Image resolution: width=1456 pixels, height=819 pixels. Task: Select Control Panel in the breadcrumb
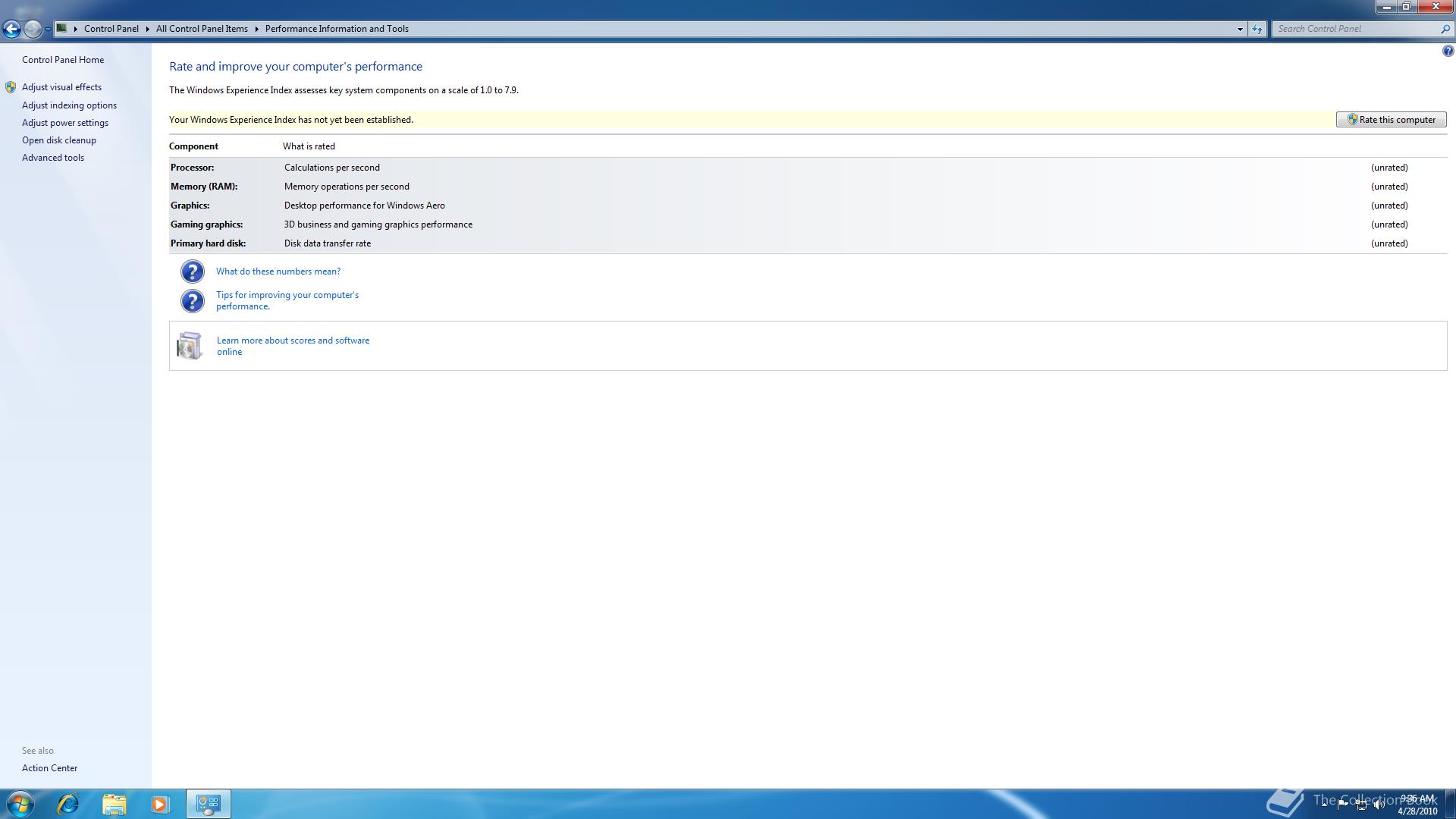click(x=111, y=29)
